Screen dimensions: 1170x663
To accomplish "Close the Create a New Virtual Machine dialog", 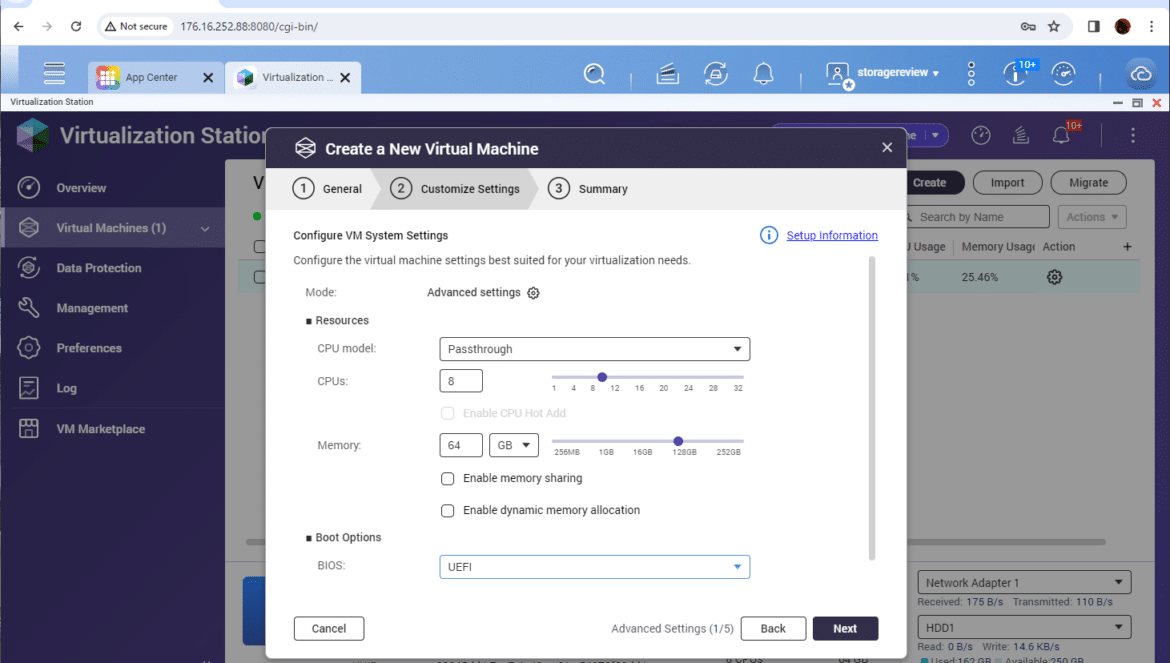I will pos(886,148).
